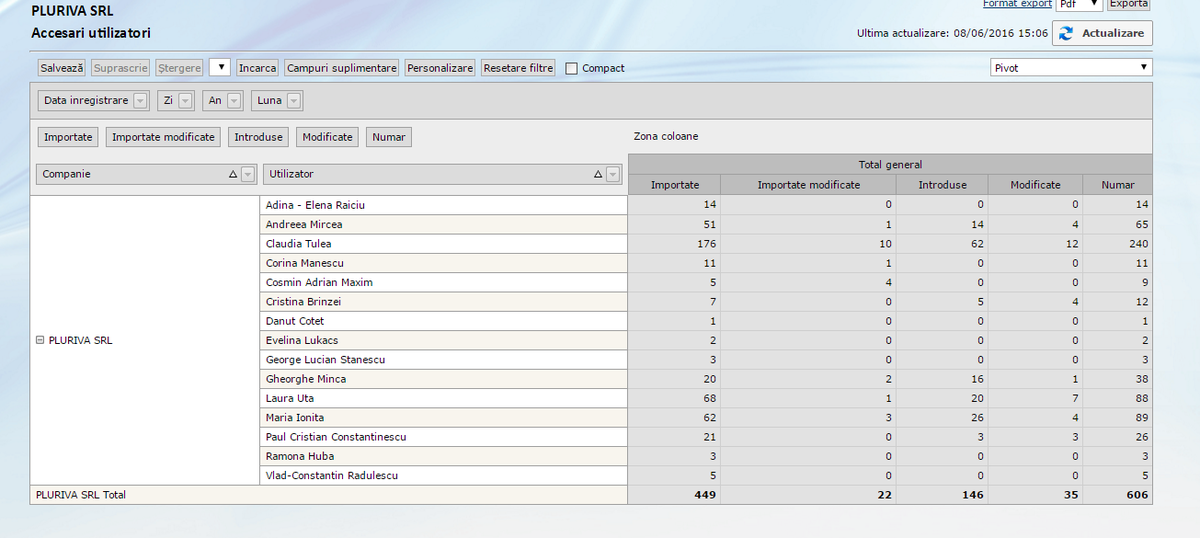Click the Salvează button

click(x=62, y=68)
